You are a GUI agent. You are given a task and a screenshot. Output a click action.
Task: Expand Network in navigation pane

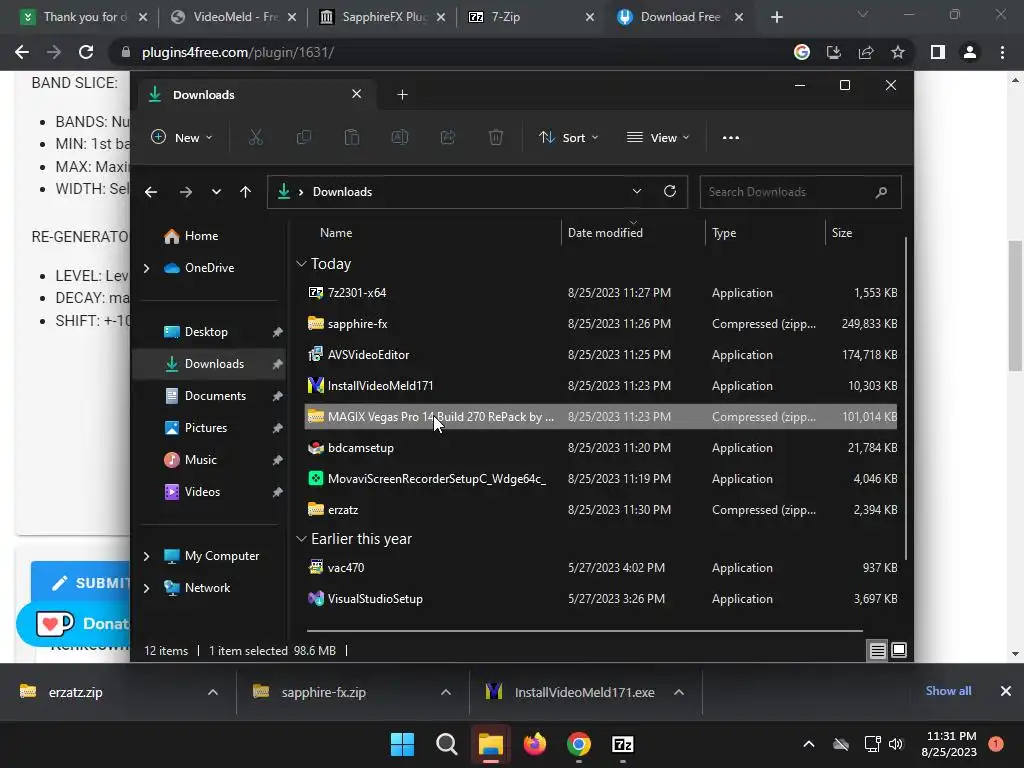tap(146, 588)
